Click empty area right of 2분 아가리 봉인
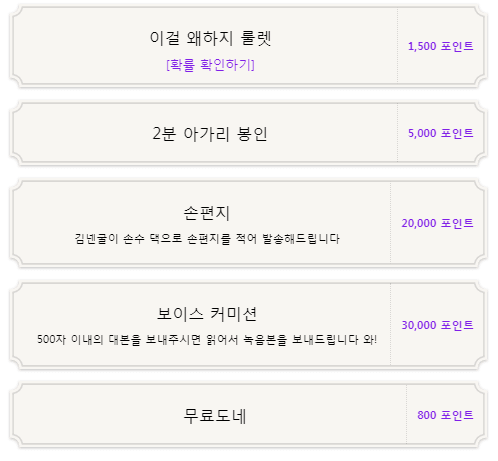The image size is (498, 461). [x=333, y=134]
